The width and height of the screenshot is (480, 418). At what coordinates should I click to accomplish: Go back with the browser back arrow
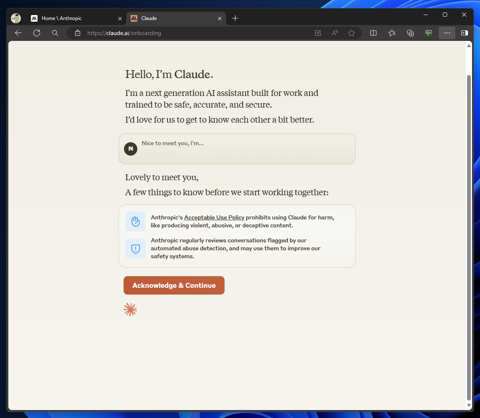[18, 33]
